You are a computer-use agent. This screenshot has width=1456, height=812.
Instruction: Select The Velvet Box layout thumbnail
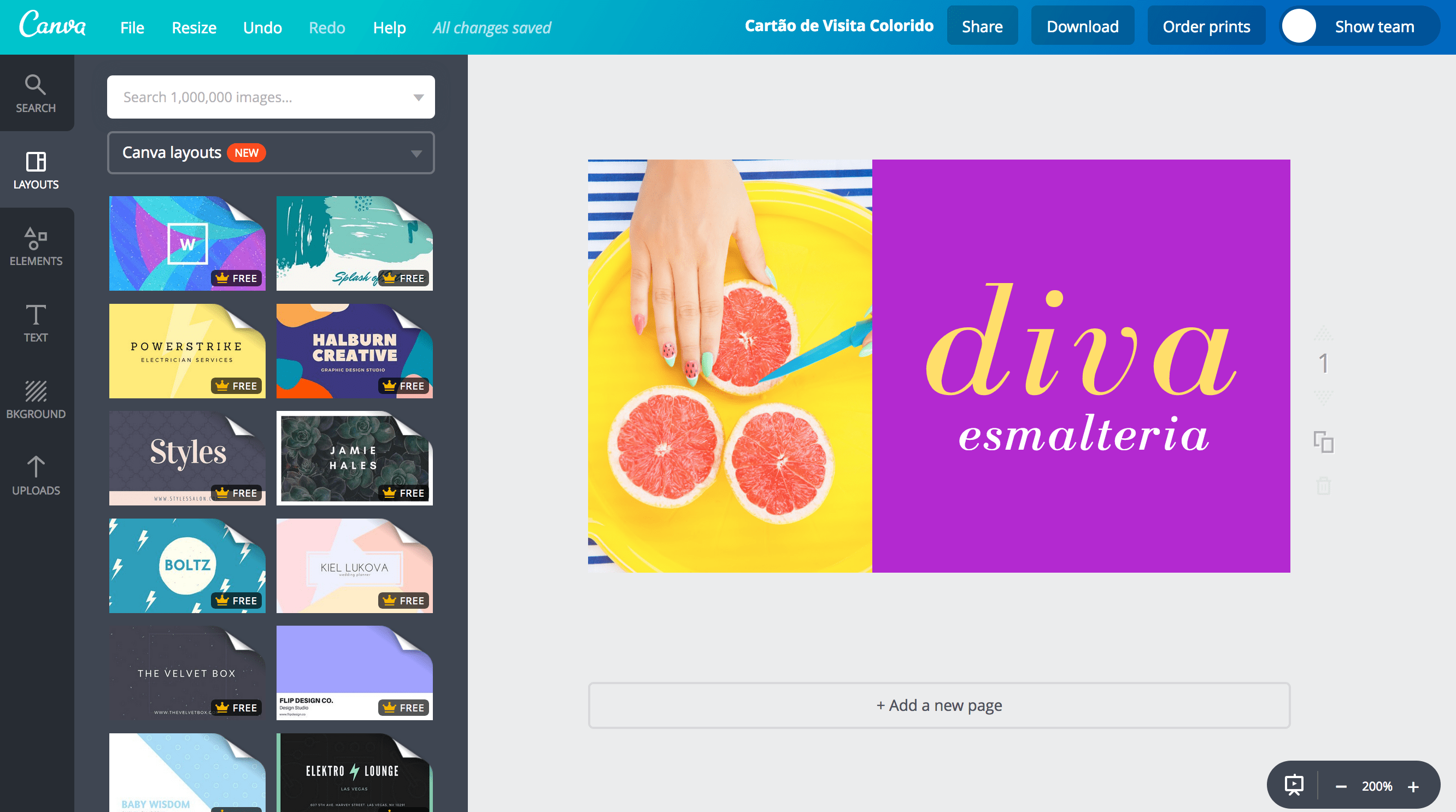coord(187,673)
